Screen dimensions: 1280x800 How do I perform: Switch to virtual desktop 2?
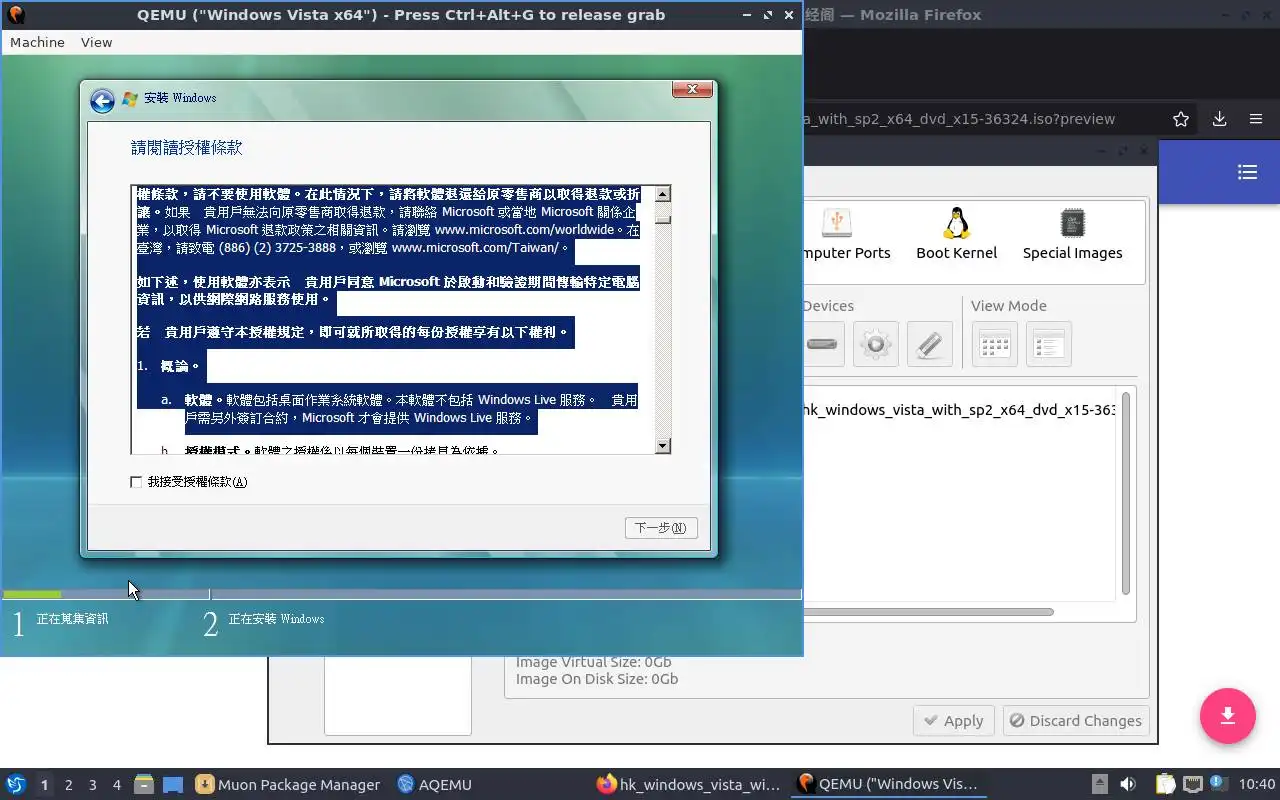click(69, 785)
